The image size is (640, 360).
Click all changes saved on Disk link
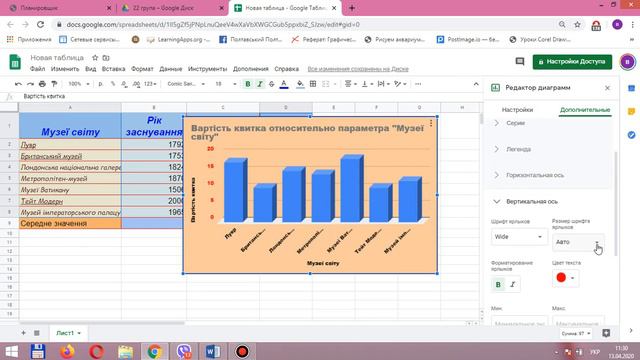point(358,69)
